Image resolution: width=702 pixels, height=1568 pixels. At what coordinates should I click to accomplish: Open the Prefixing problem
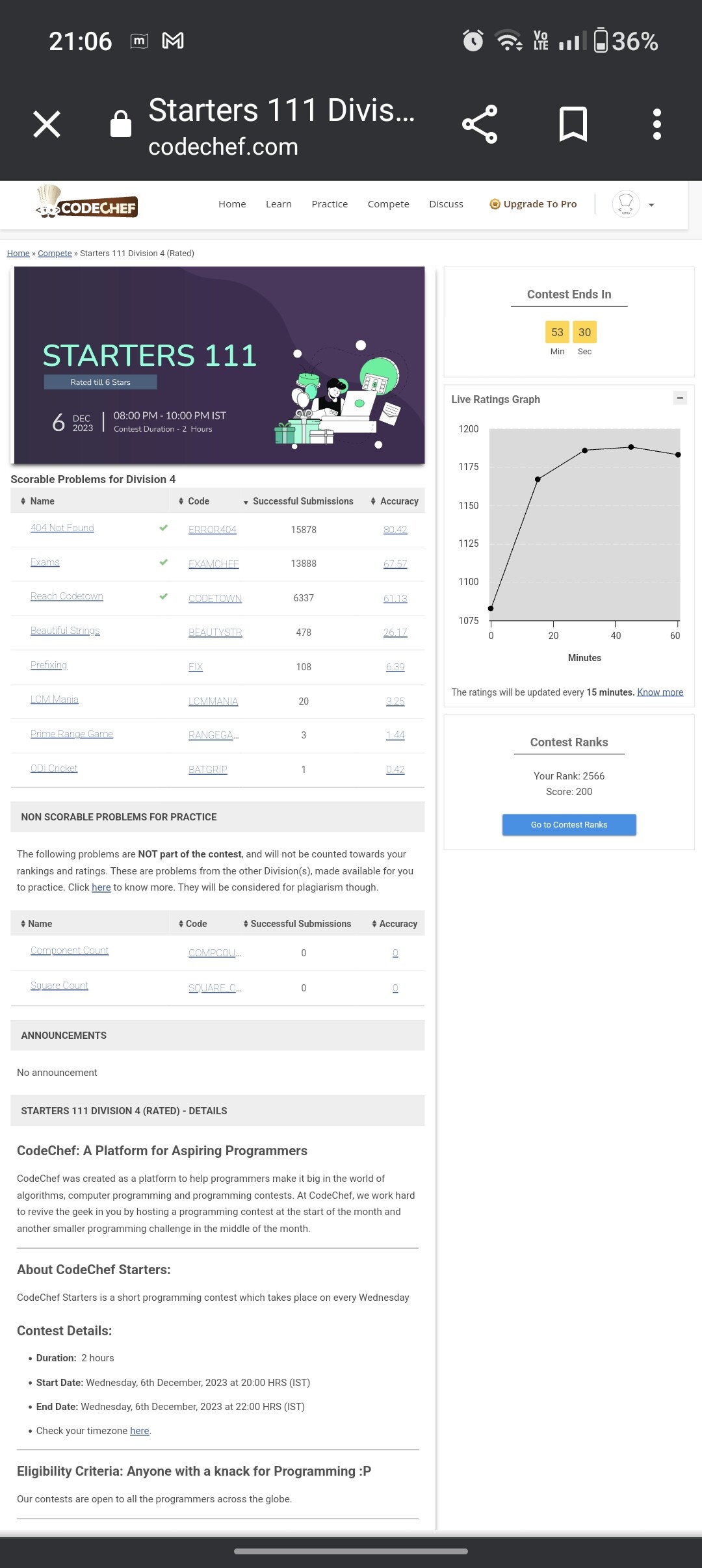(x=49, y=665)
